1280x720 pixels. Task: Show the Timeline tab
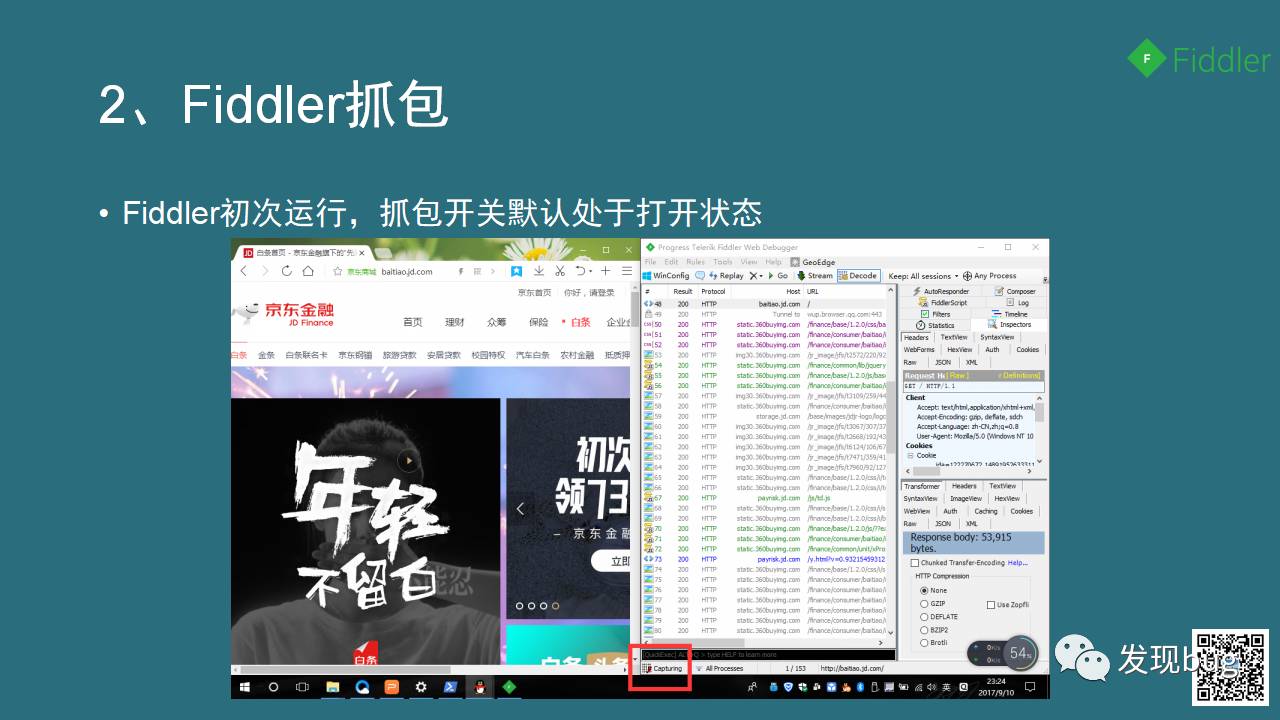1009,314
